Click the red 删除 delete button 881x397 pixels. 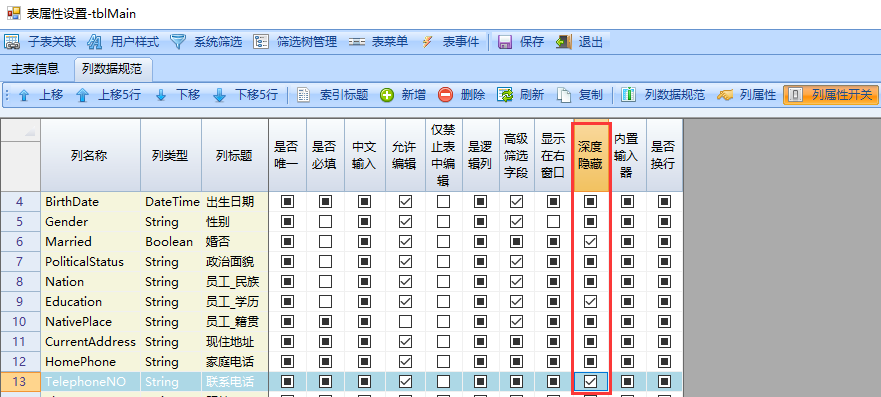(462, 95)
